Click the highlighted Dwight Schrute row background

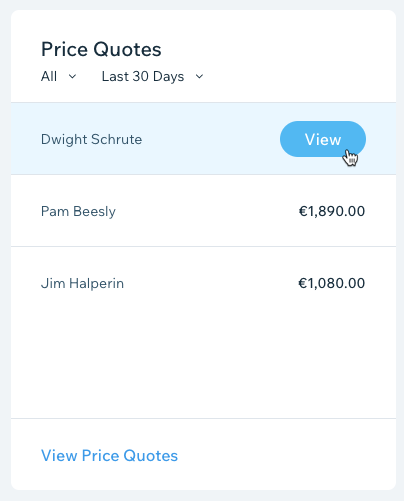coord(211,139)
